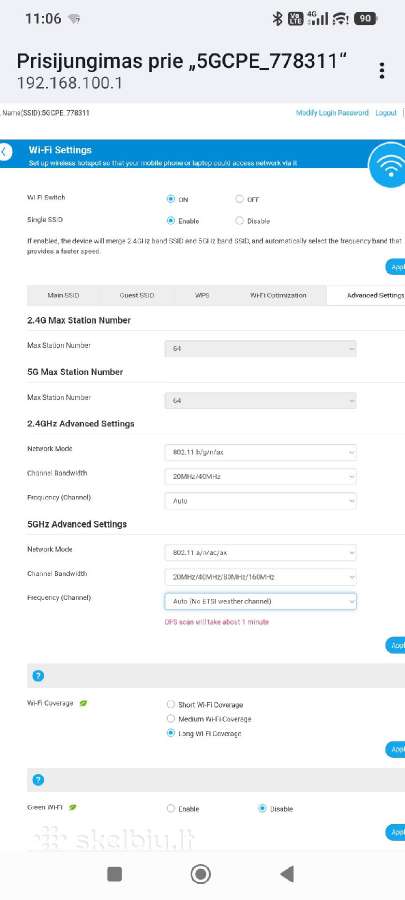The height and width of the screenshot is (900, 405).
Task: Tap the 5GHz Advanced Settings heading
Action: pos(77,524)
